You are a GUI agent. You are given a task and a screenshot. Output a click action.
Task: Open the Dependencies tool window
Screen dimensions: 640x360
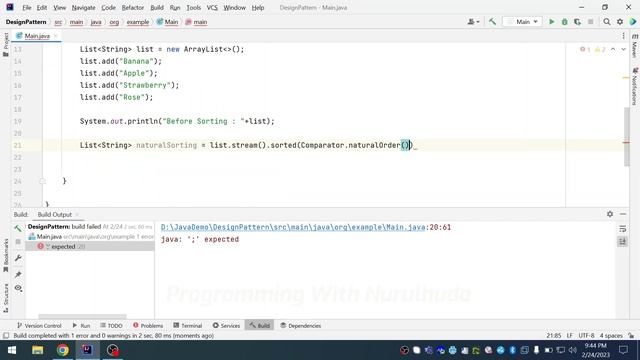pos(300,325)
